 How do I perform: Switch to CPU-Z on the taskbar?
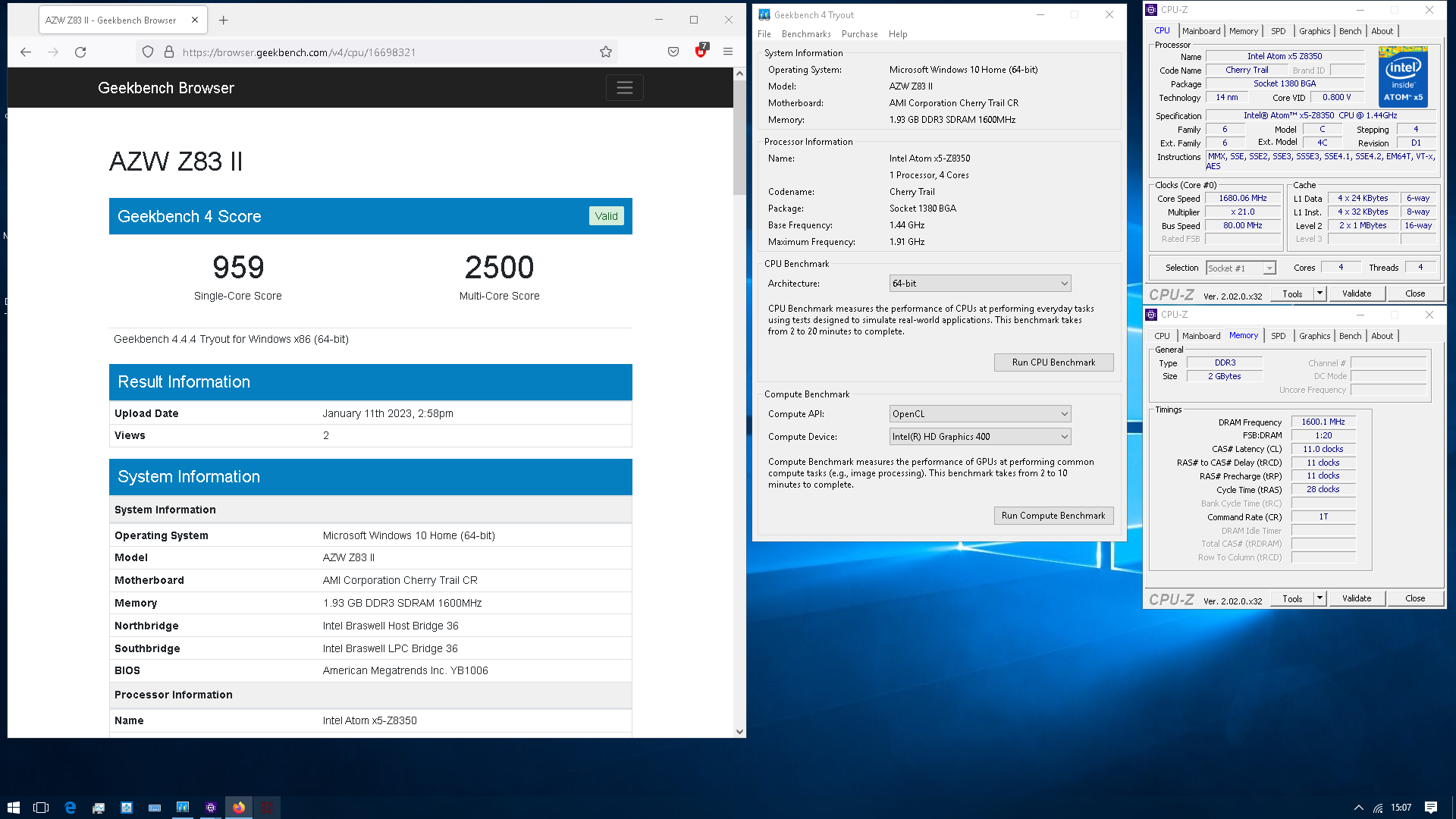pos(210,808)
